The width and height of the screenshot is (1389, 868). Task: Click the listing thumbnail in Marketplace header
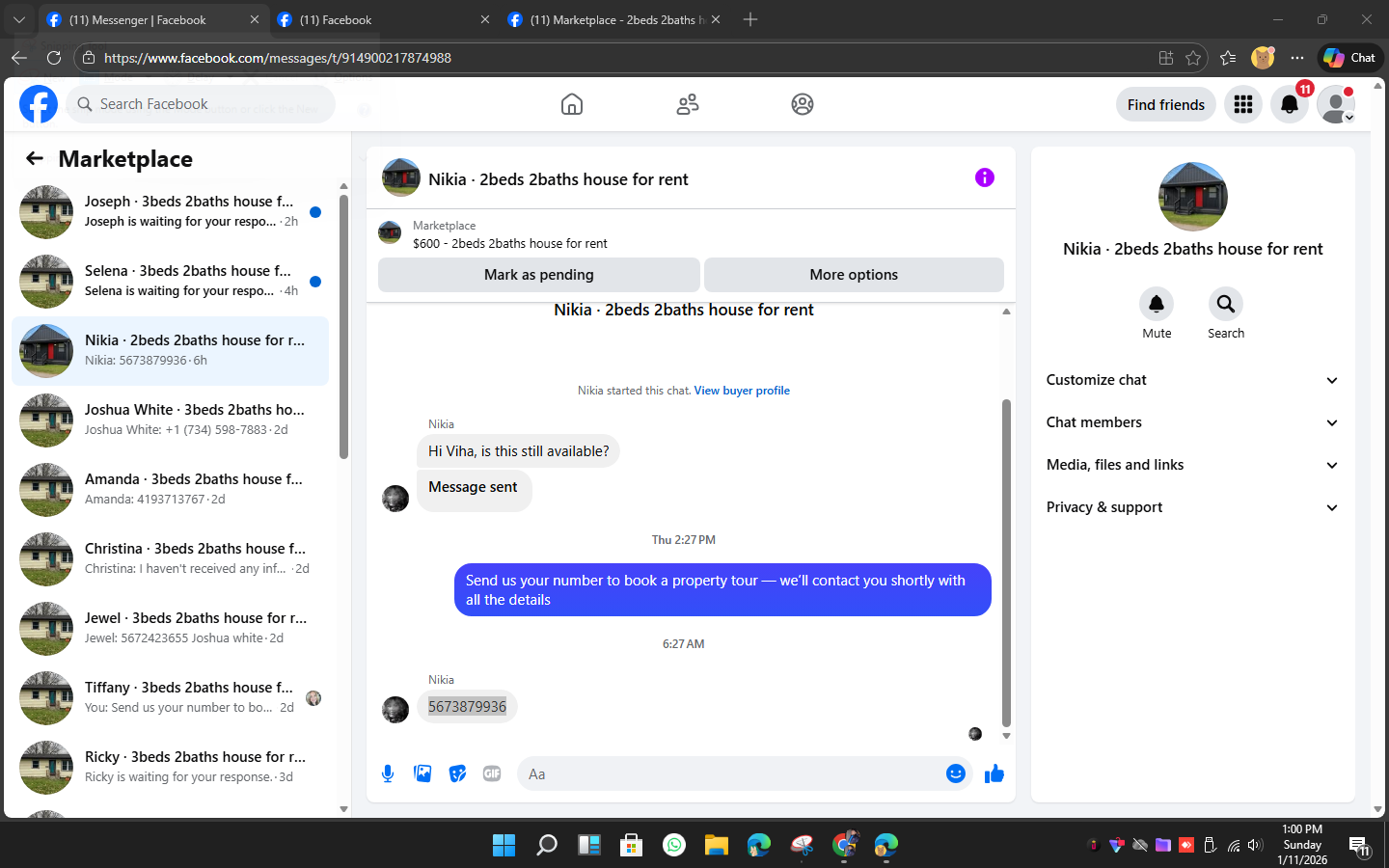tap(390, 233)
